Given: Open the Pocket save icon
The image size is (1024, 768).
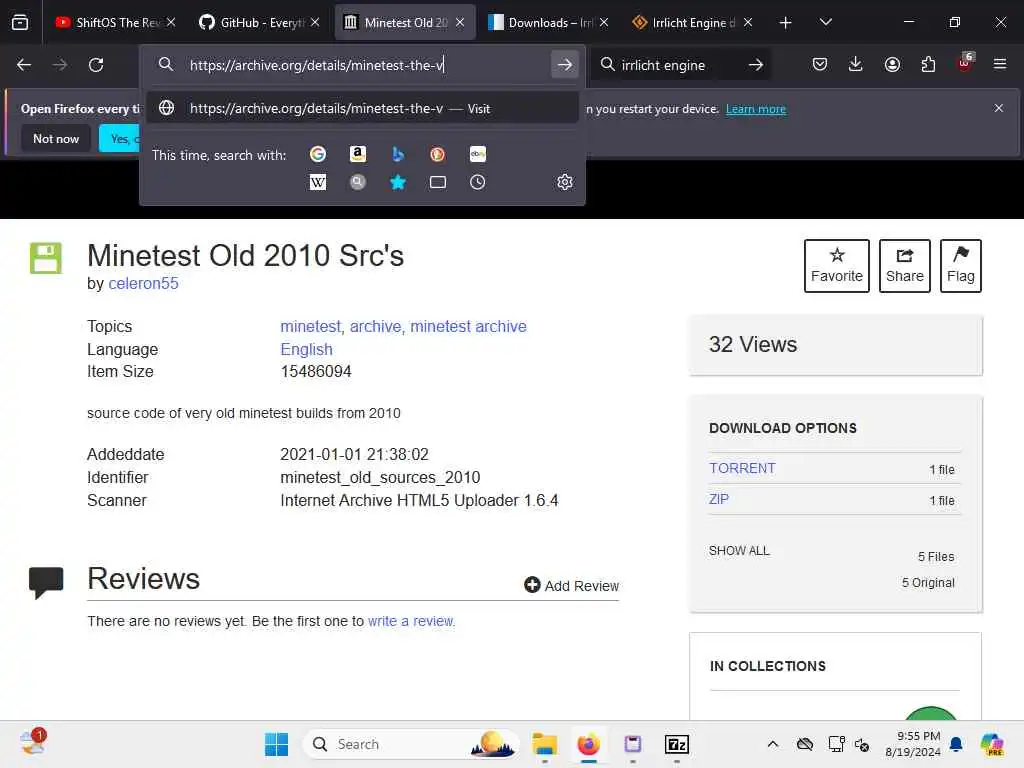Looking at the screenshot, I should coord(820,64).
